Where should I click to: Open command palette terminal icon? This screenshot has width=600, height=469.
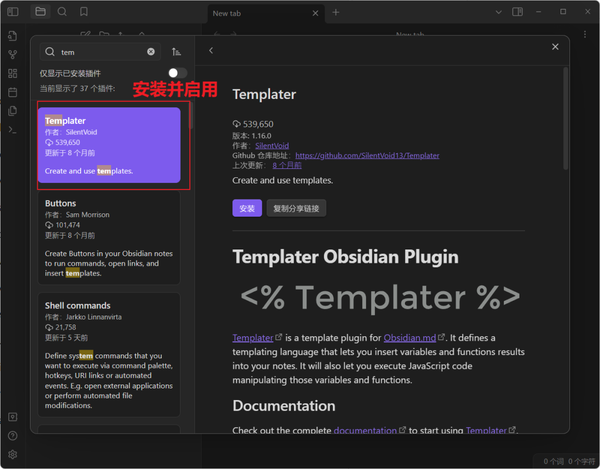coord(13,130)
